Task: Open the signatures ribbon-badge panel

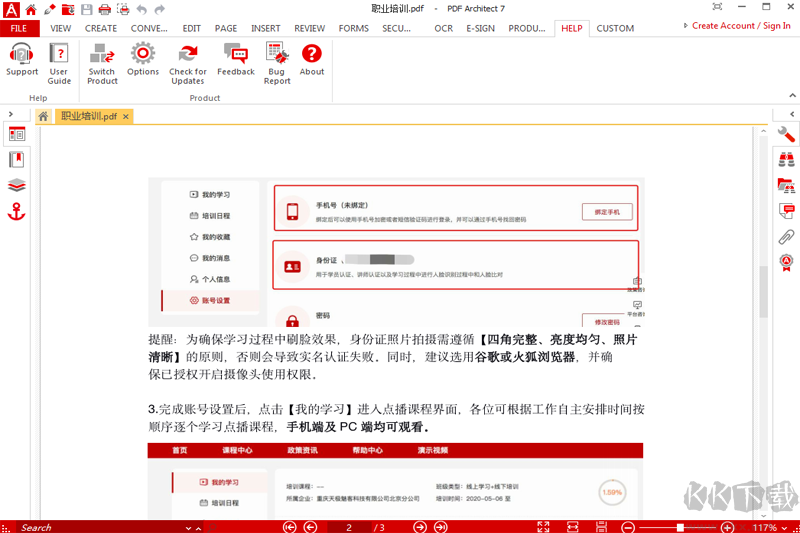Action: pyautogui.click(x=786, y=263)
